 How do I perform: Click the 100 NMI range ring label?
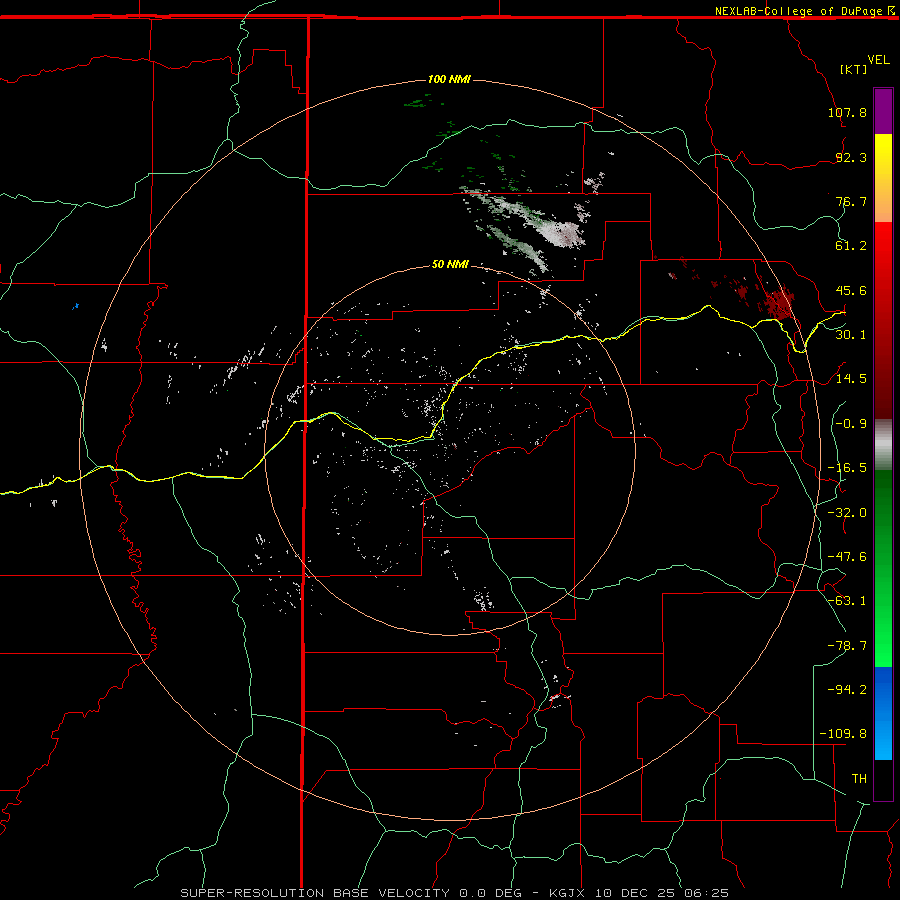click(x=449, y=79)
